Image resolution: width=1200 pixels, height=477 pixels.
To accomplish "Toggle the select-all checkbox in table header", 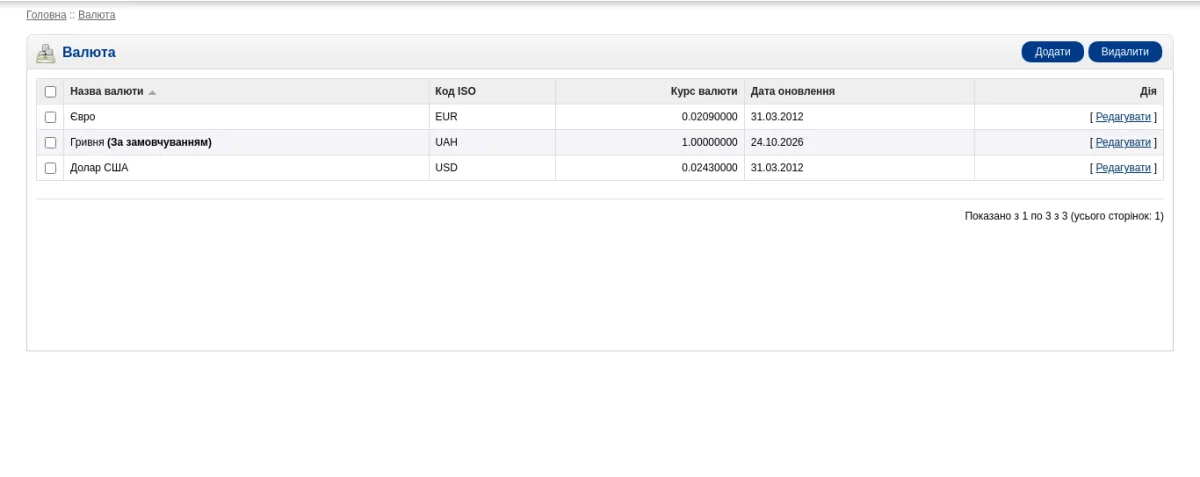I will (x=50, y=91).
